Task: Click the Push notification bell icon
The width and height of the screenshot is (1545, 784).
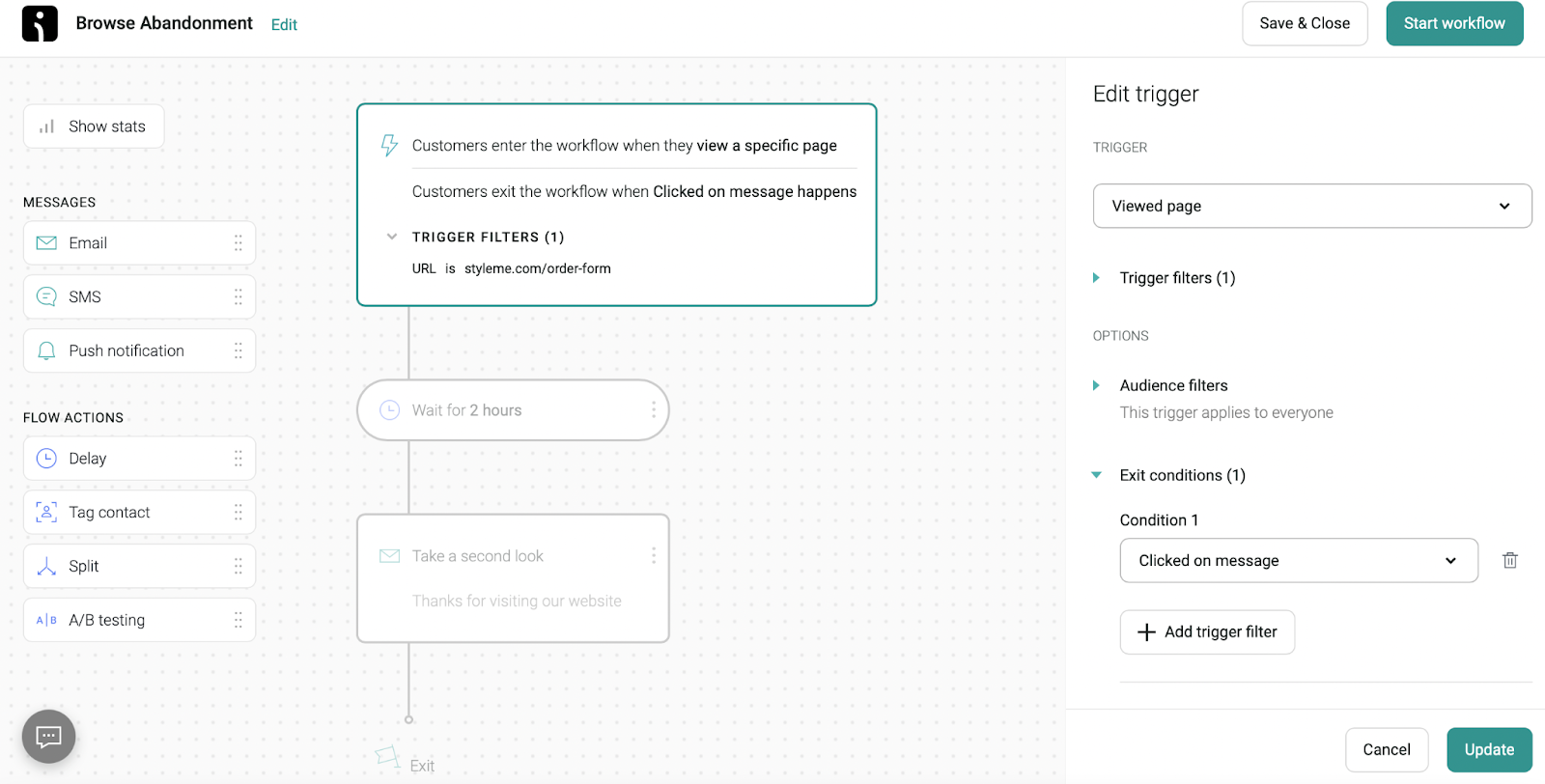Action: [x=45, y=350]
